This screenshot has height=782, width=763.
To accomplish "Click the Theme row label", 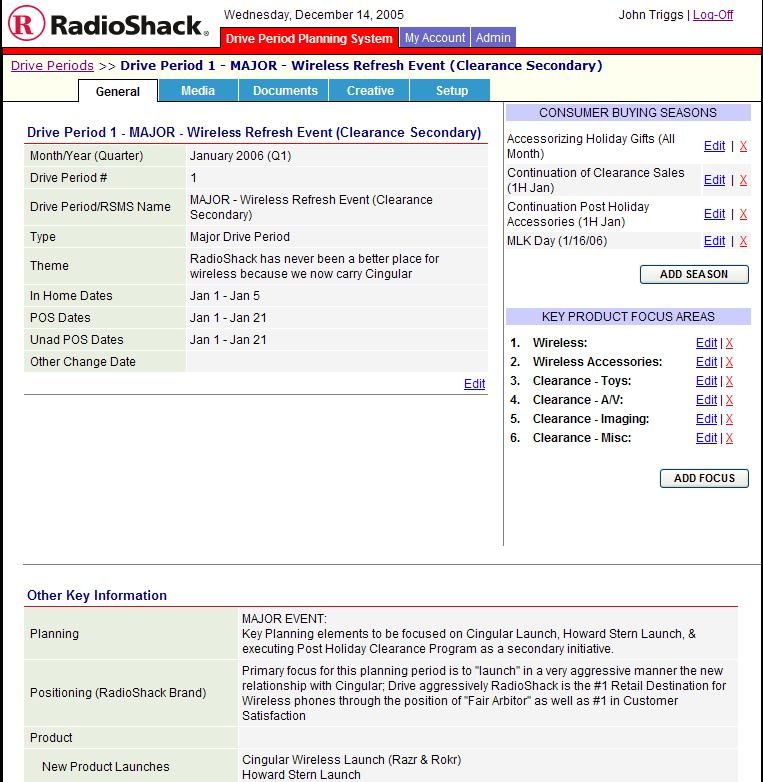I will (x=49, y=265).
